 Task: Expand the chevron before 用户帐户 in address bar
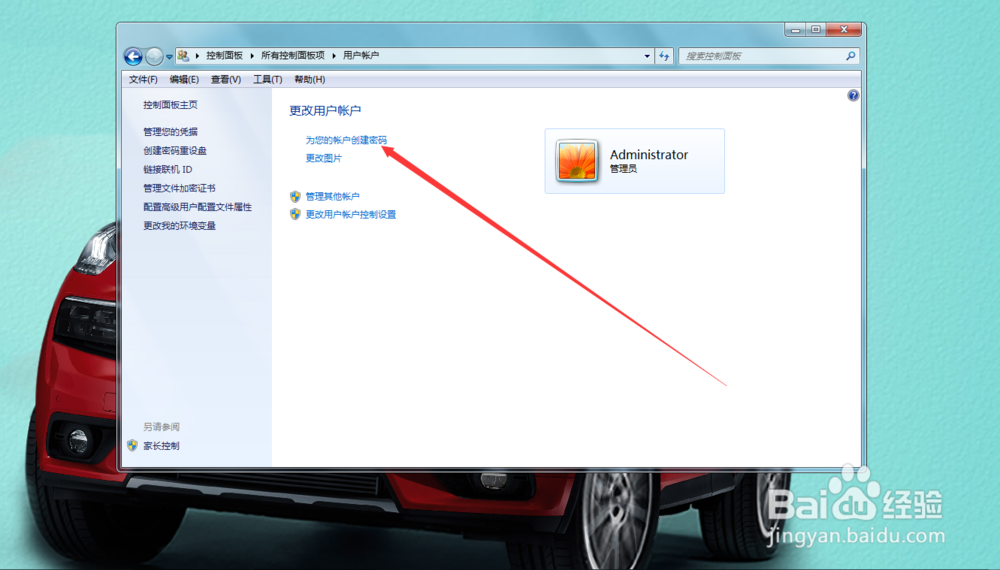pos(334,56)
